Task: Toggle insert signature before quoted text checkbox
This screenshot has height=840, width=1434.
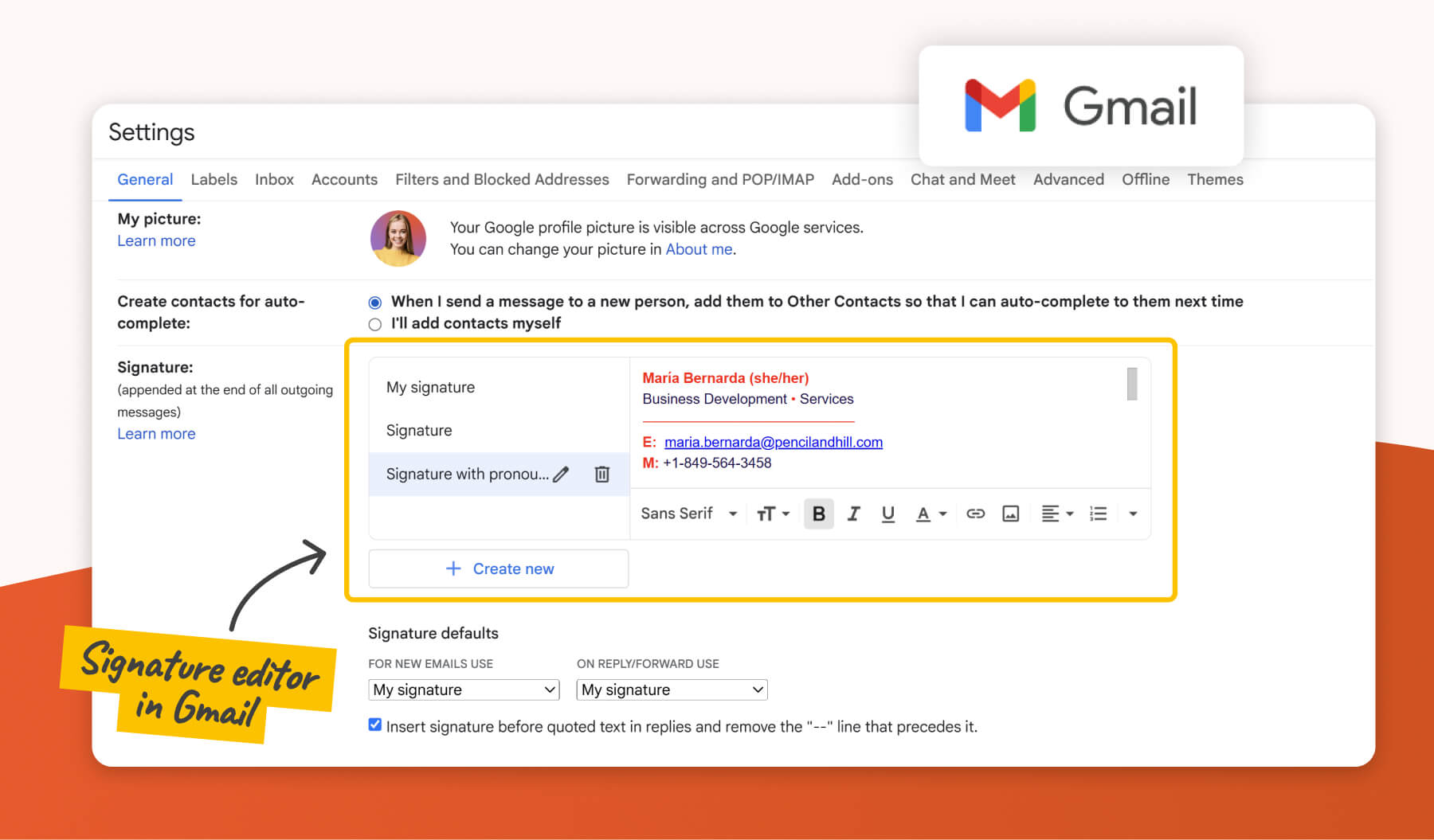Action: point(374,725)
